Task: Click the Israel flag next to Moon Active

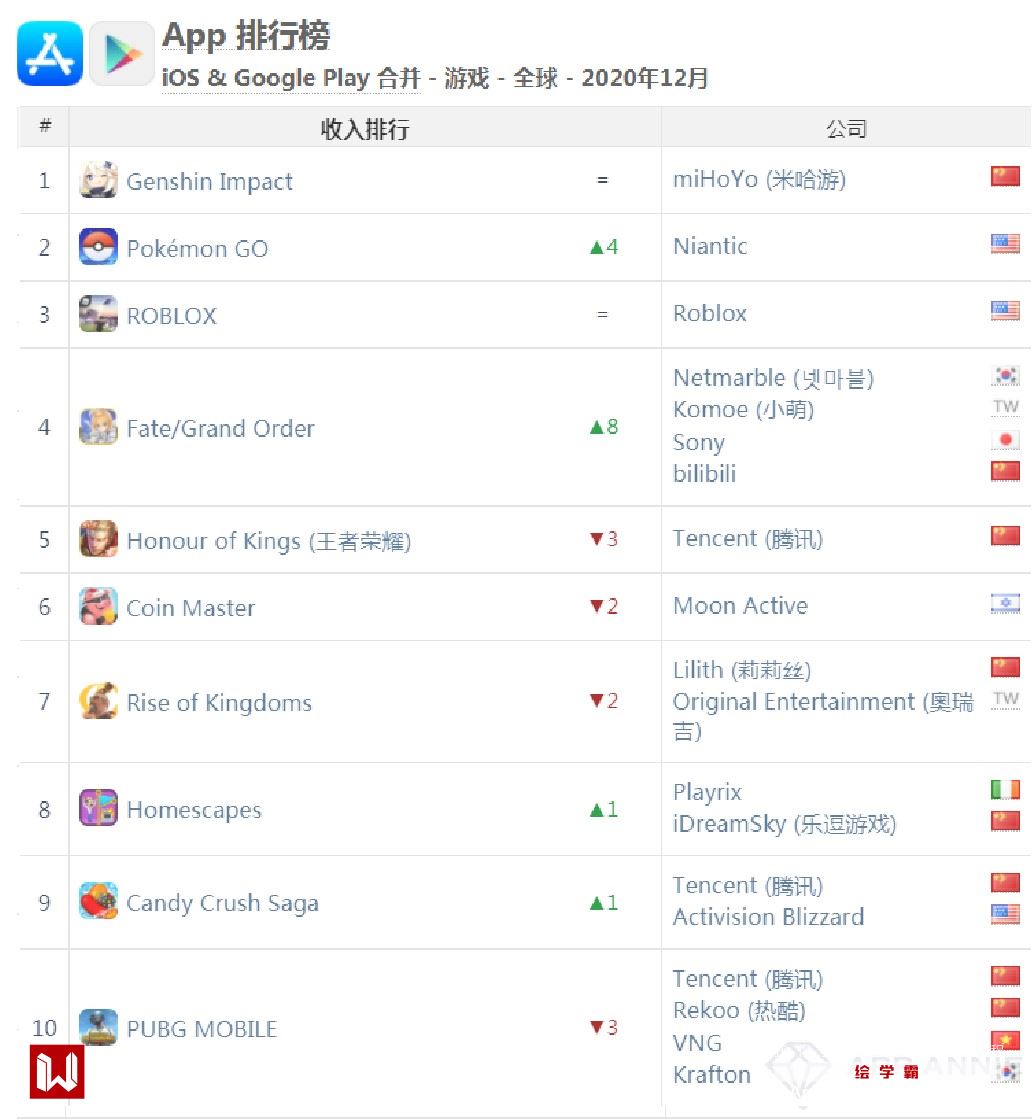Action: pos(1005,604)
